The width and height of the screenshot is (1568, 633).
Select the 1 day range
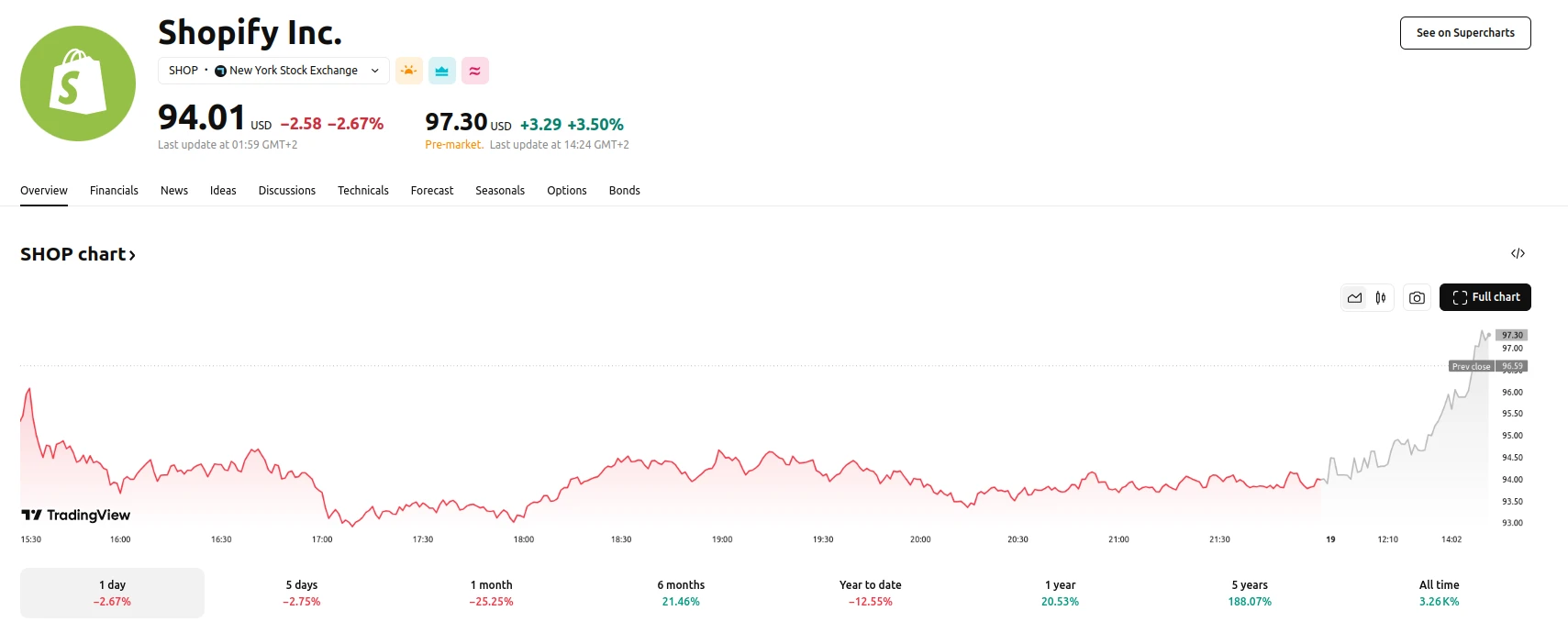click(x=112, y=593)
